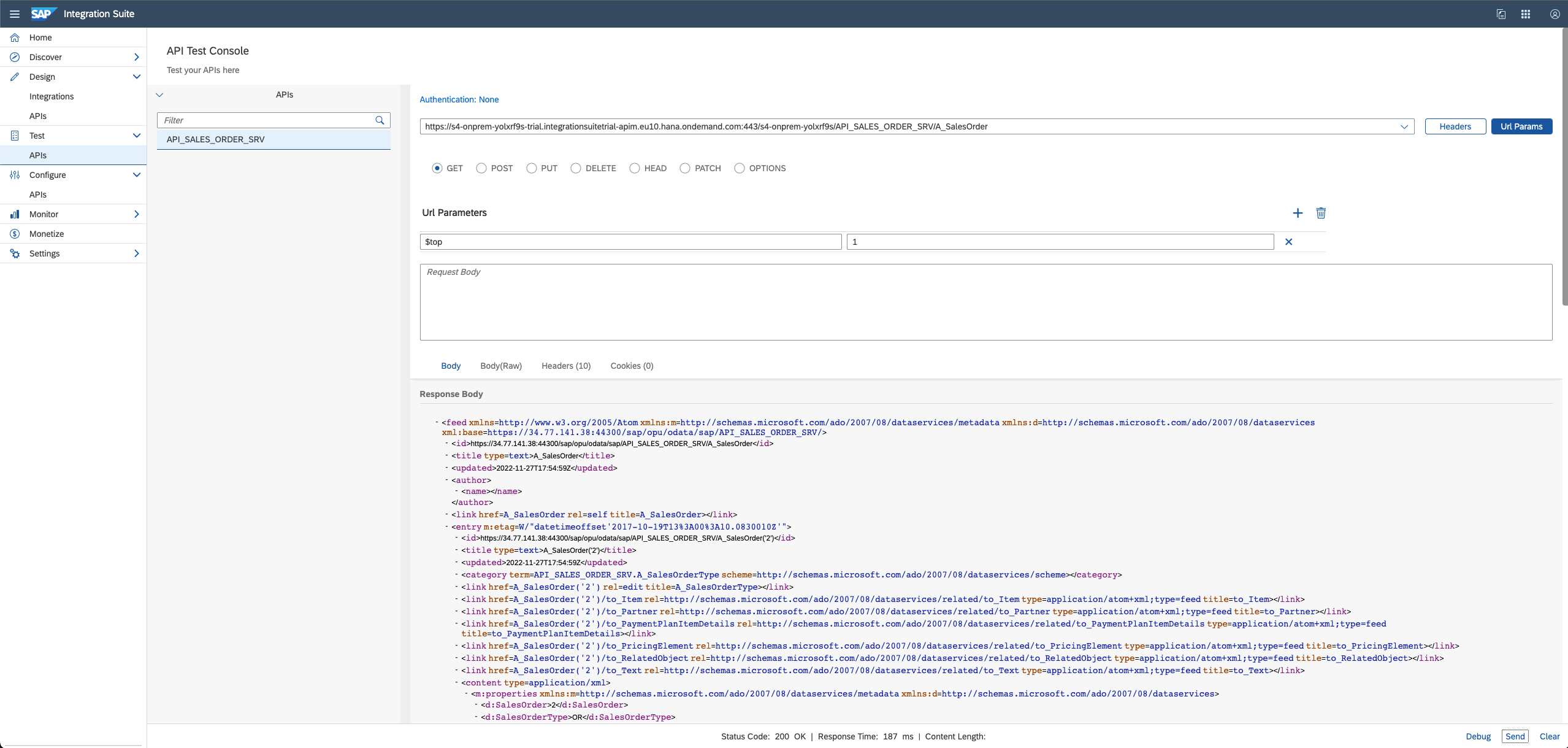Click the Design pencil icon
This screenshot has width=1568, height=748.
15,77
